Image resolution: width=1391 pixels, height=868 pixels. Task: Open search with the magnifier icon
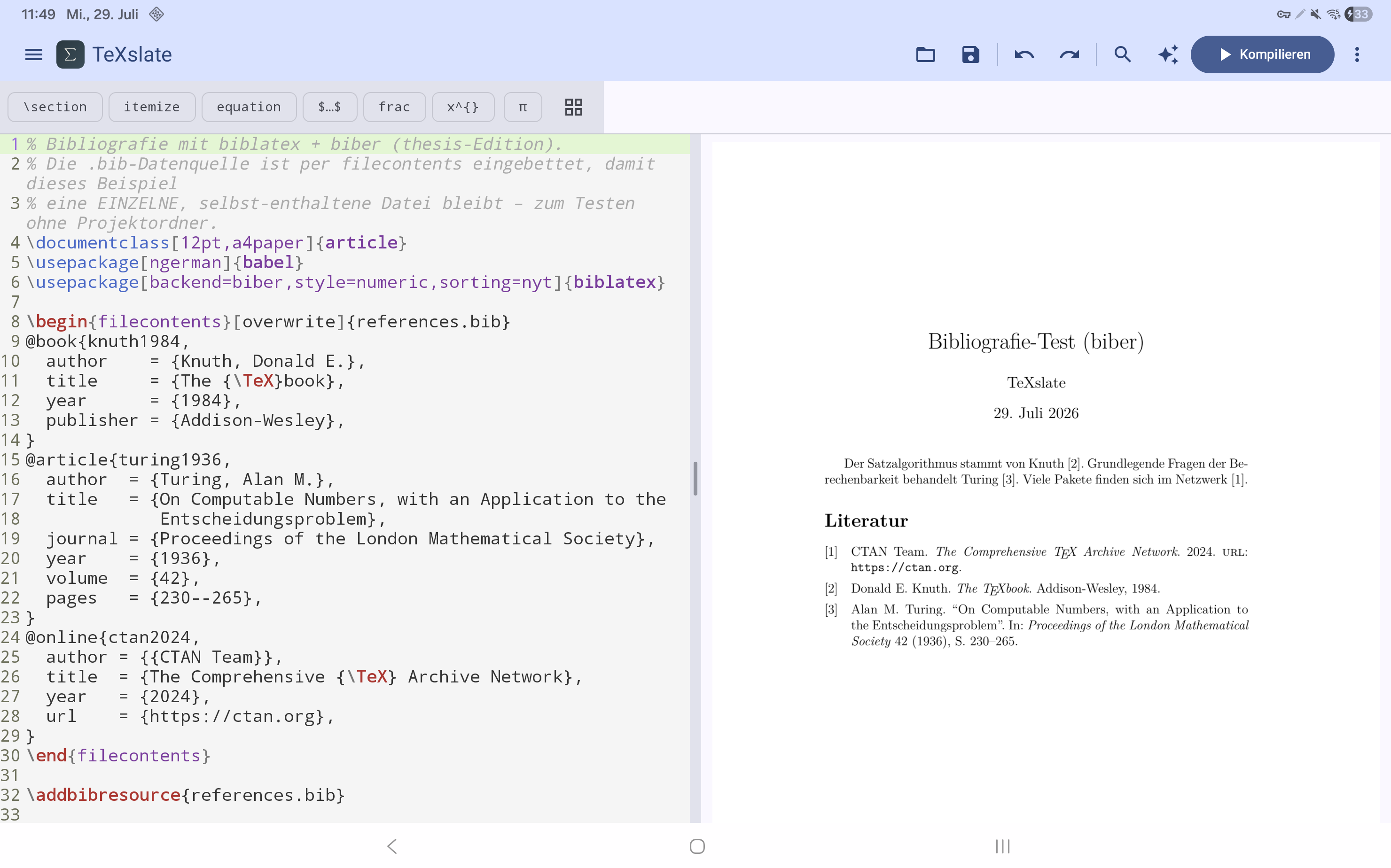click(1122, 54)
